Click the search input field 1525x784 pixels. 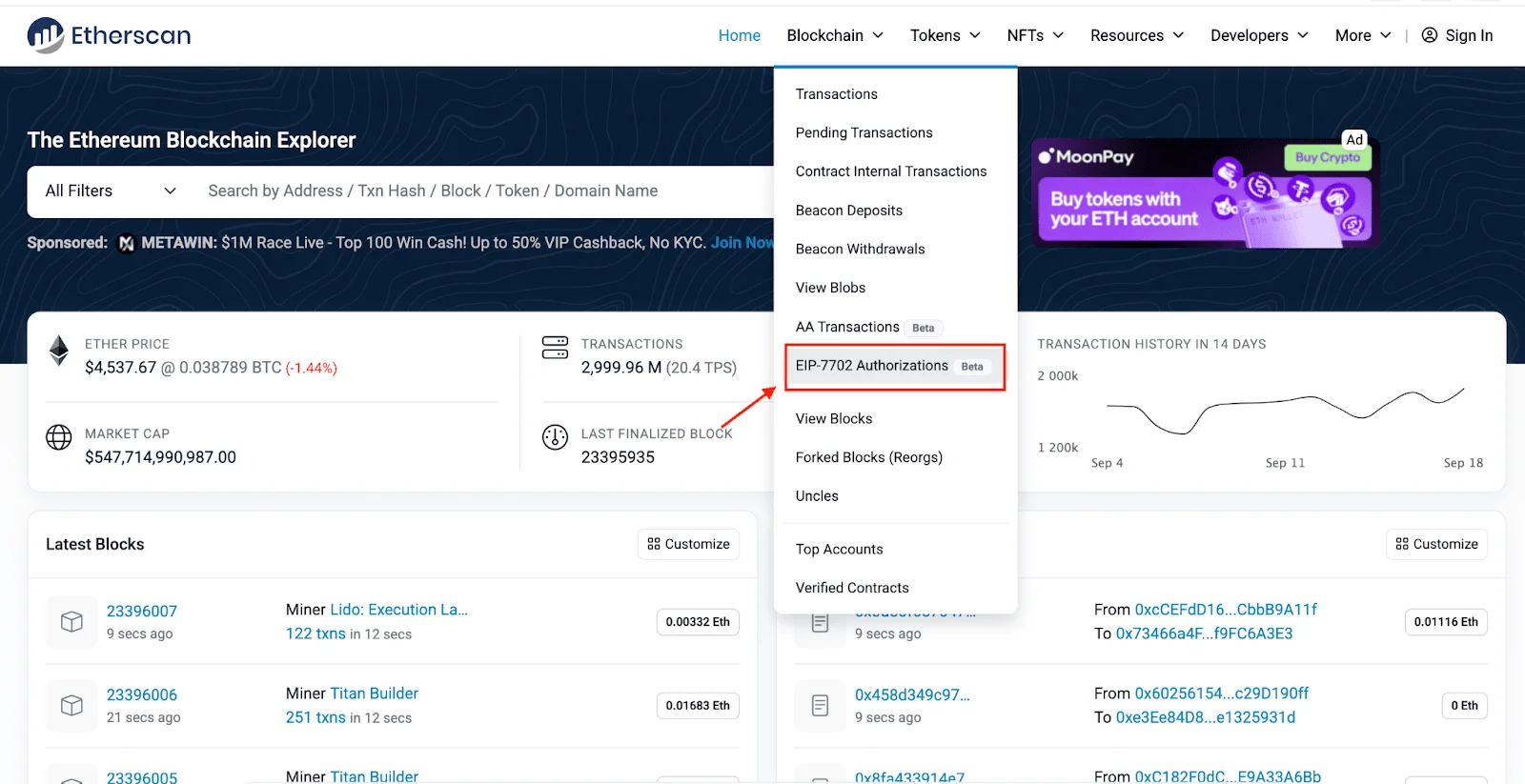coord(484,191)
